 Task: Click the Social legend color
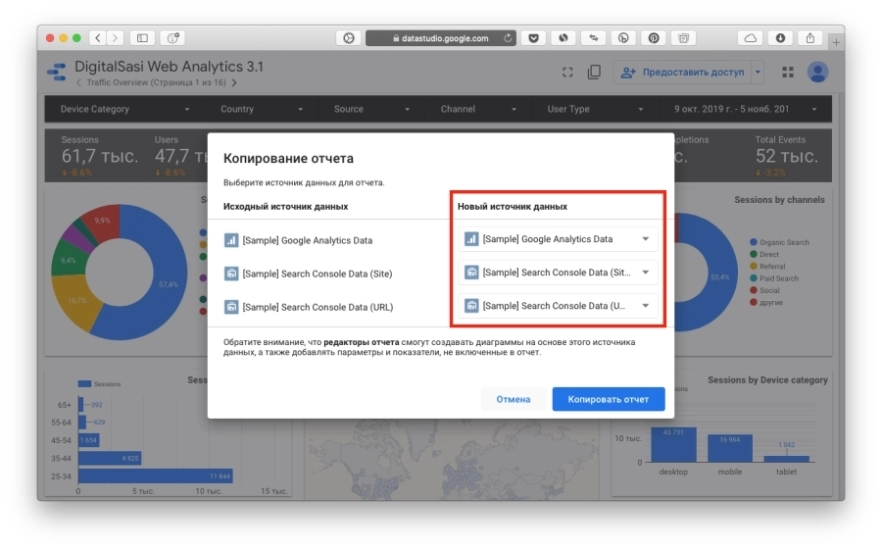(x=753, y=290)
